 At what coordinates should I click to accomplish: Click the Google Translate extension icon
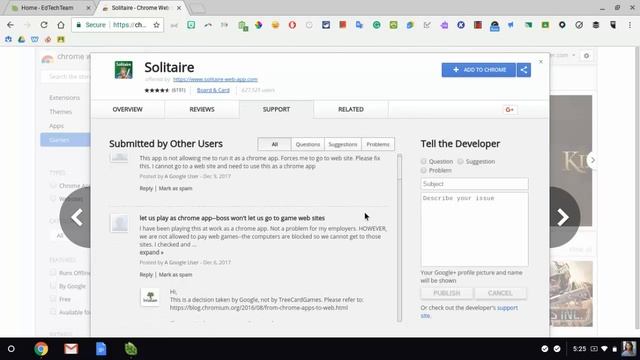pos(359,25)
